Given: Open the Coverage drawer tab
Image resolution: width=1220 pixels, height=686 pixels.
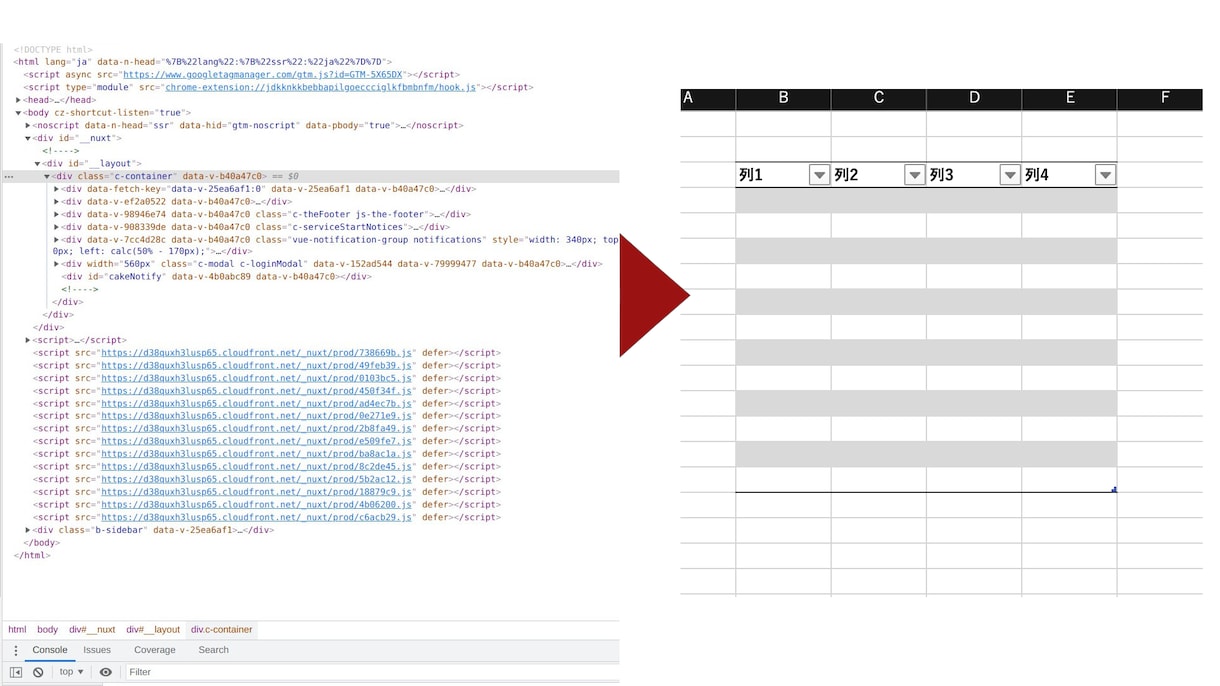Looking at the screenshot, I should click(x=155, y=650).
